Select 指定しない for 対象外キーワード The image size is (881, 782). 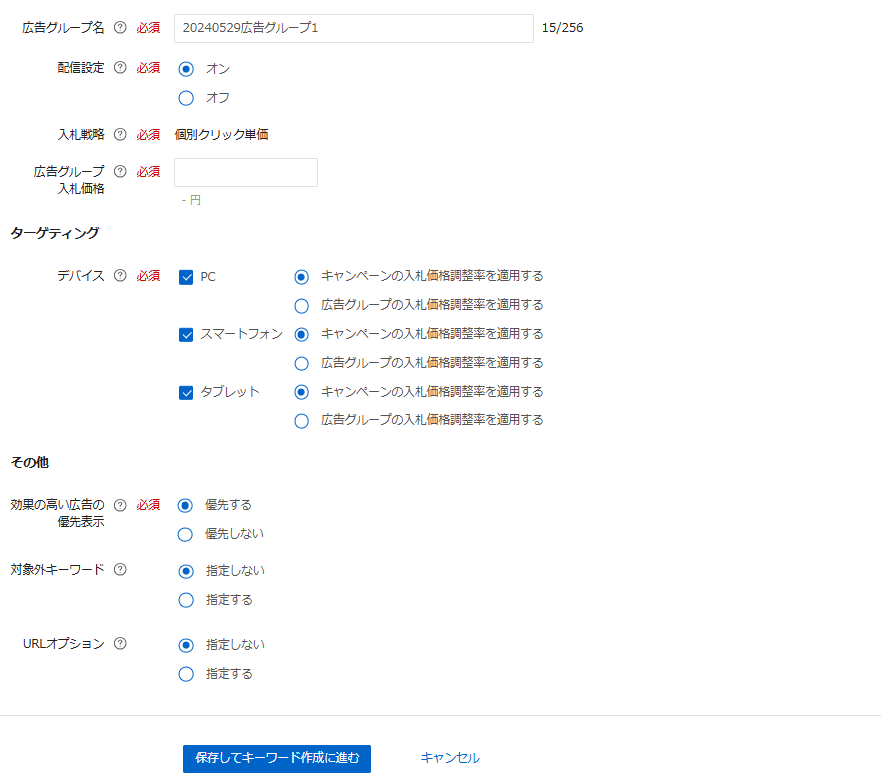pos(186,571)
